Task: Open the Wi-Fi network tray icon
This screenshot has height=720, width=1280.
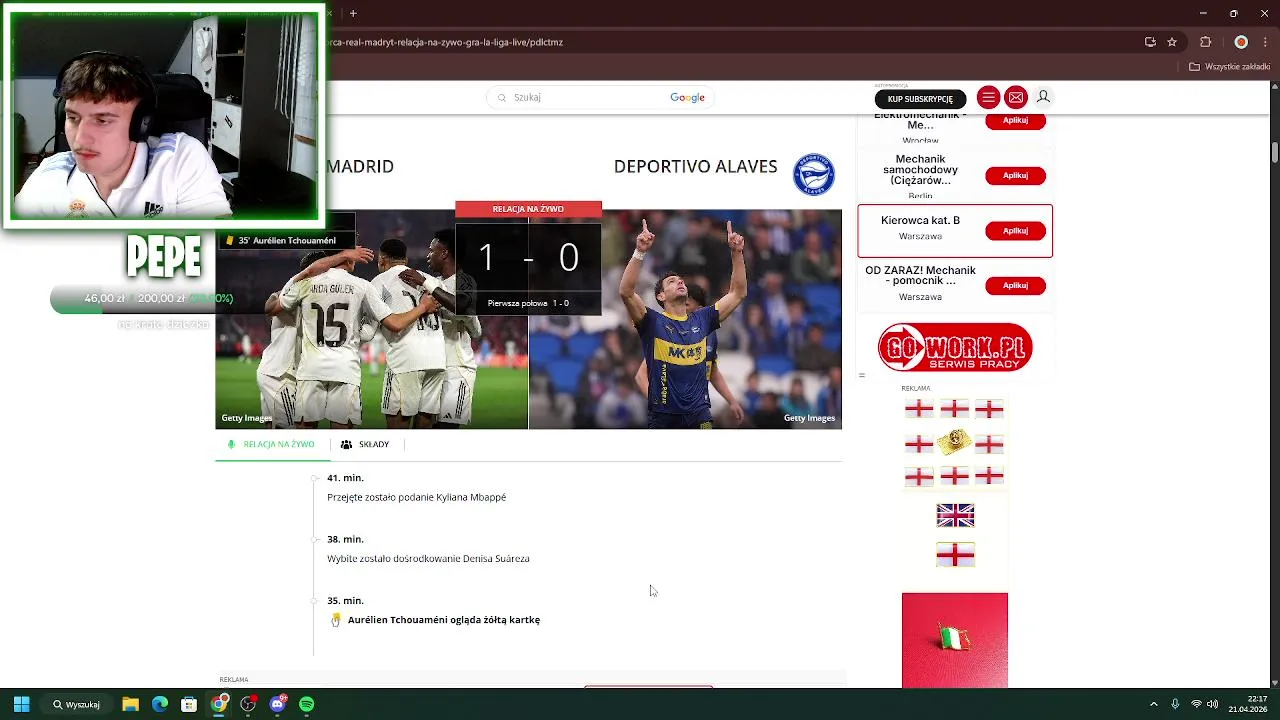Action: click(x=1196, y=704)
